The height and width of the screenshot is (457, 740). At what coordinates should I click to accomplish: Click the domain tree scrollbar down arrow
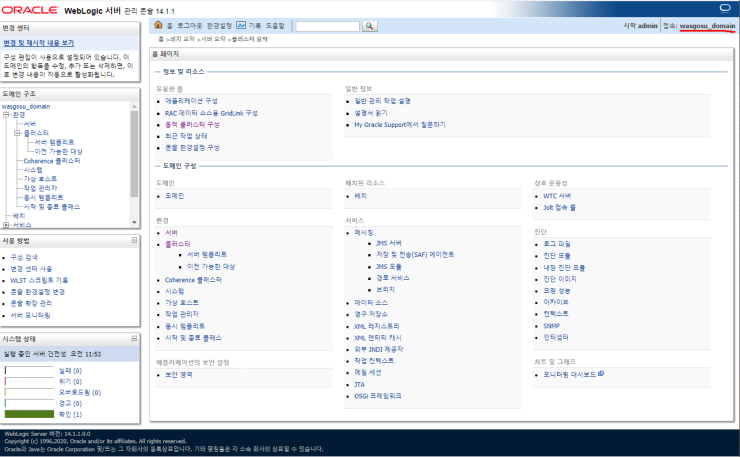pos(135,222)
